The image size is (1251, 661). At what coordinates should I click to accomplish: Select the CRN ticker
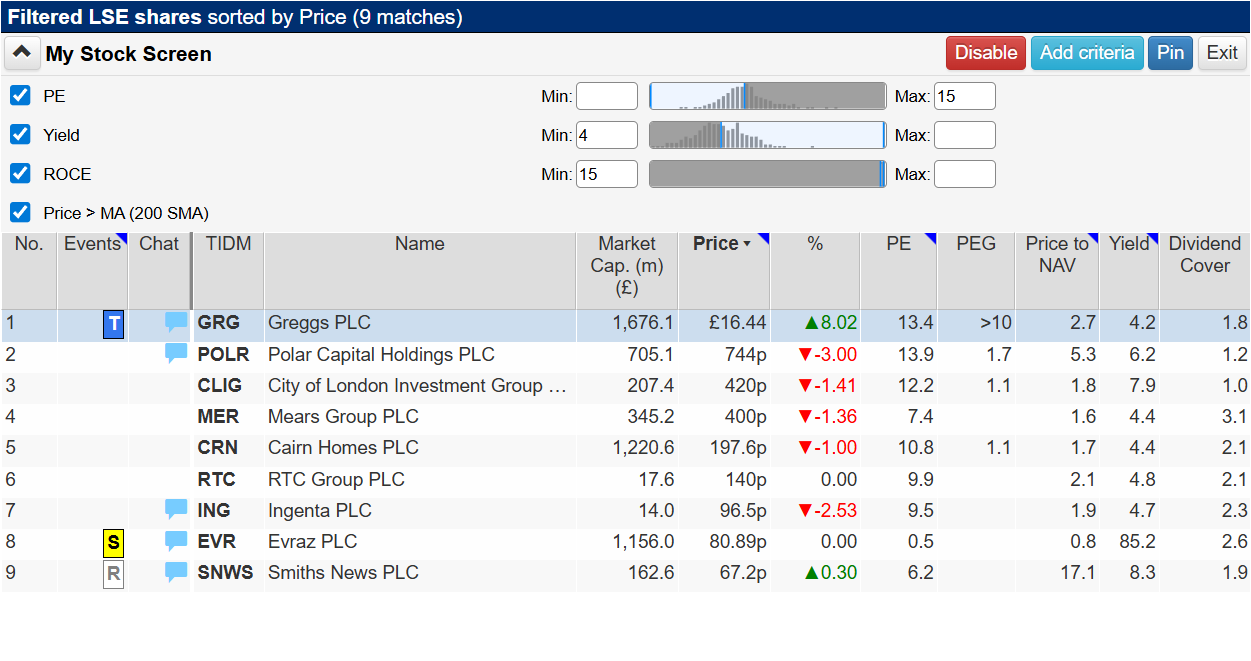pos(218,447)
